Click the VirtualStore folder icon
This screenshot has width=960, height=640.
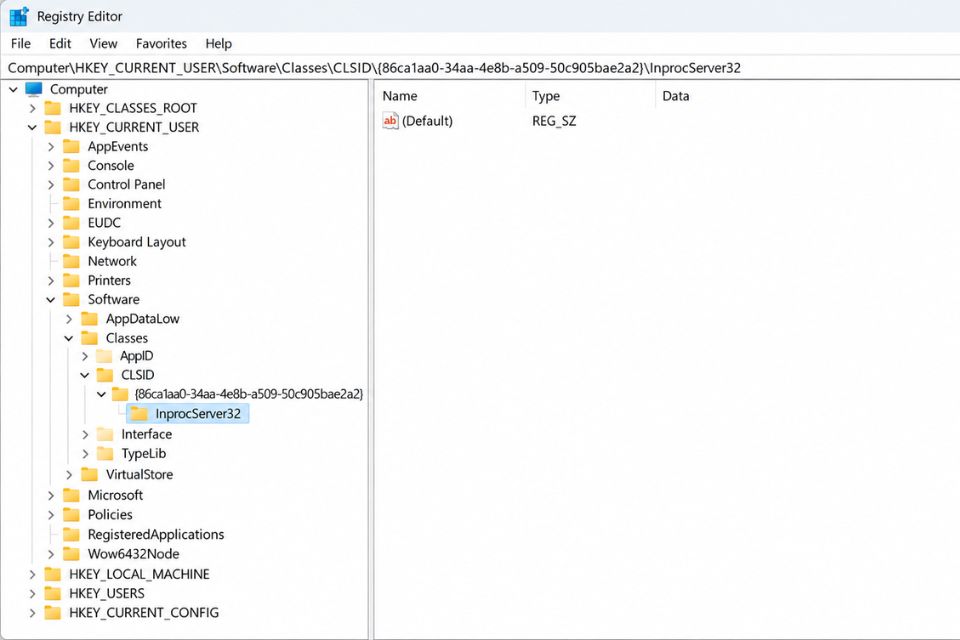click(89, 474)
